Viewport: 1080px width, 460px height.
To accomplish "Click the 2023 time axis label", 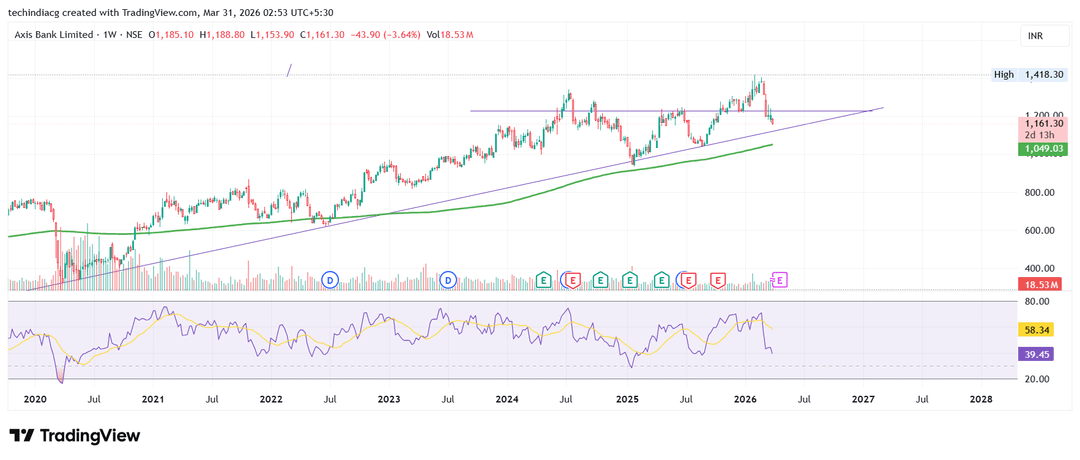I will [x=389, y=399].
